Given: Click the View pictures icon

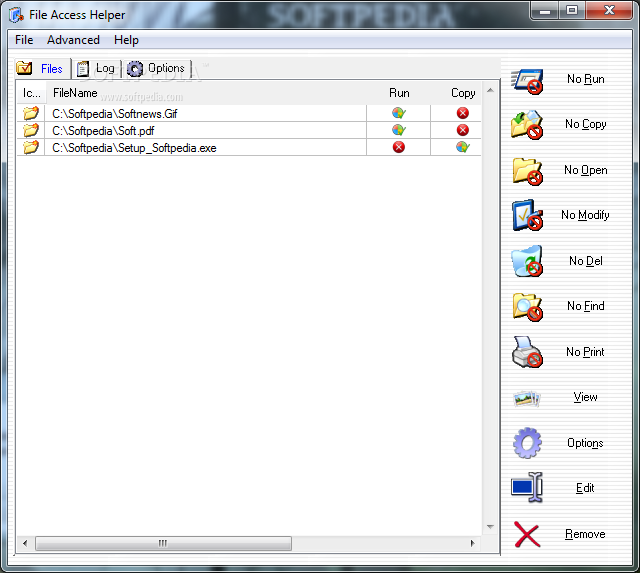Looking at the screenshot, I should (527, 398).
